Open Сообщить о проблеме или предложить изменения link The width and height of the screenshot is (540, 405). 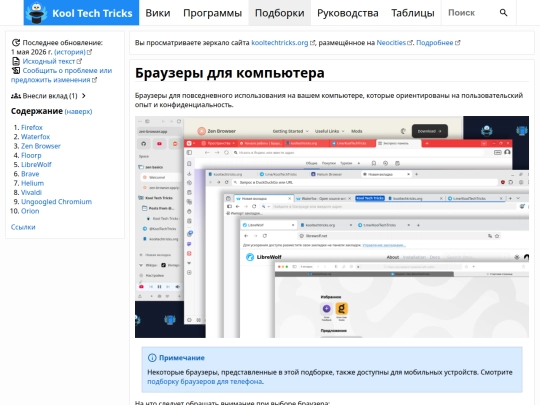pyautogui.click(x=61, y=75)
